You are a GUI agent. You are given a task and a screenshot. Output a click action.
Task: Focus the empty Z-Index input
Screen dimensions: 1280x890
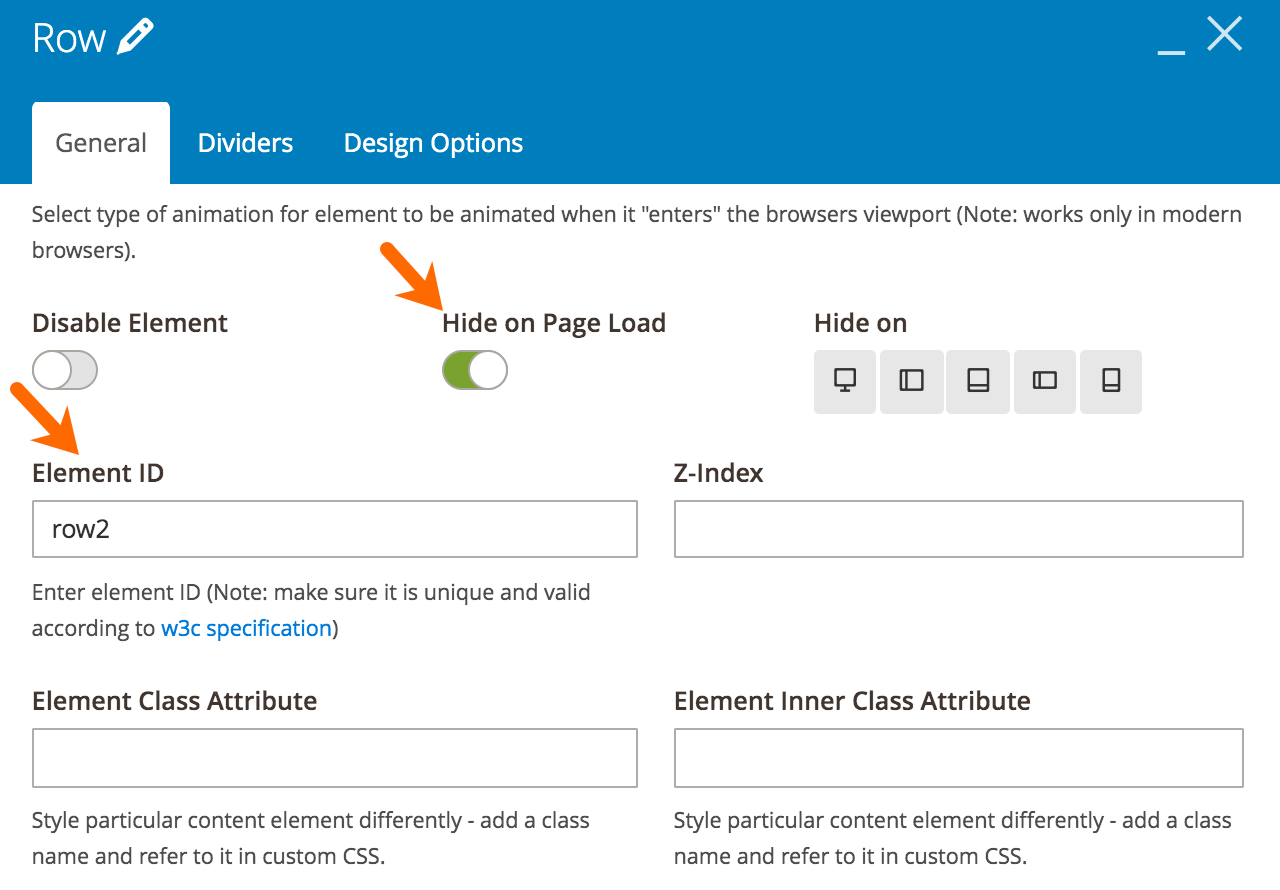(958, 528)
